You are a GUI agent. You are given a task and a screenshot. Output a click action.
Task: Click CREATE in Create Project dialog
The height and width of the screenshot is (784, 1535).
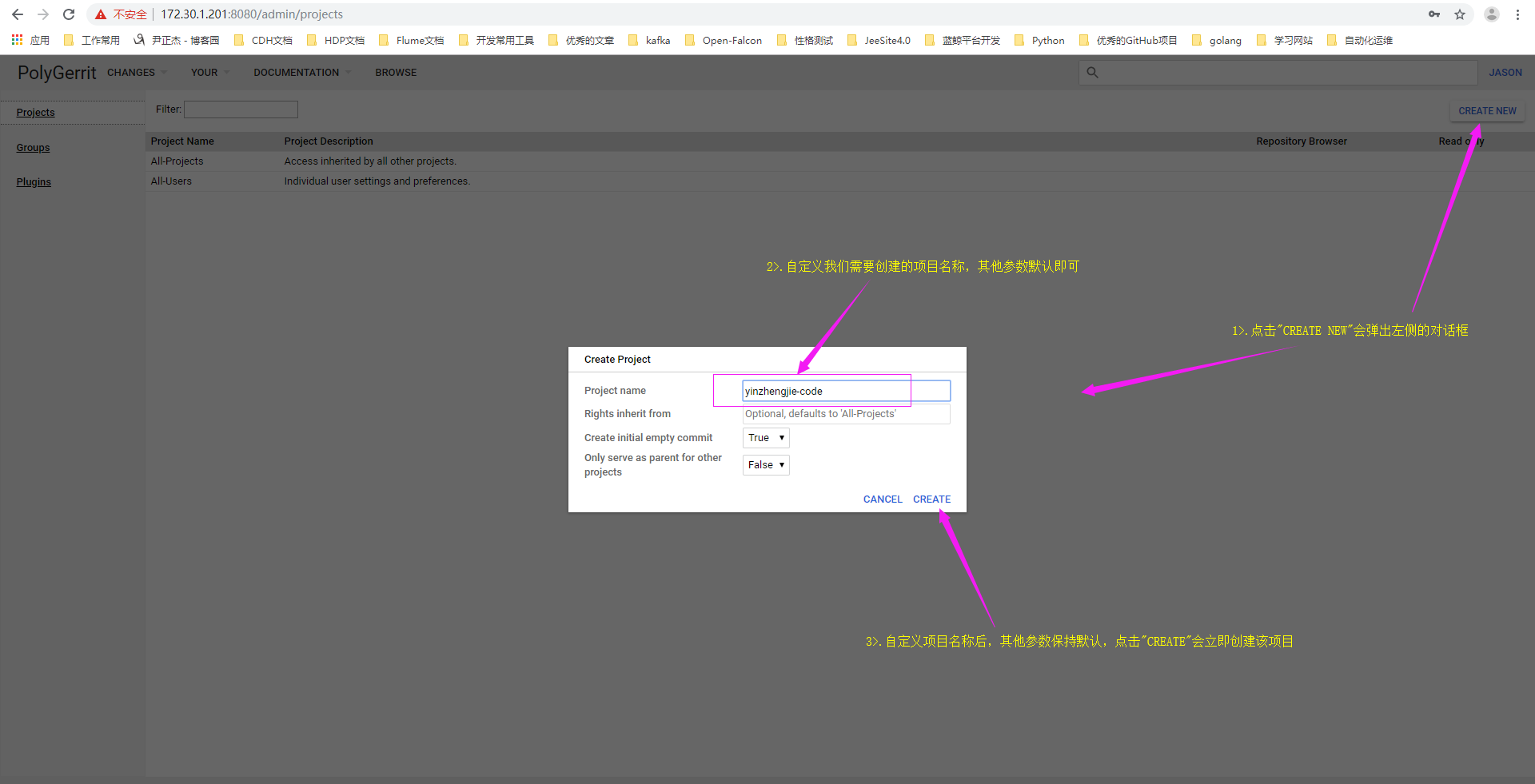coord(932,499)
